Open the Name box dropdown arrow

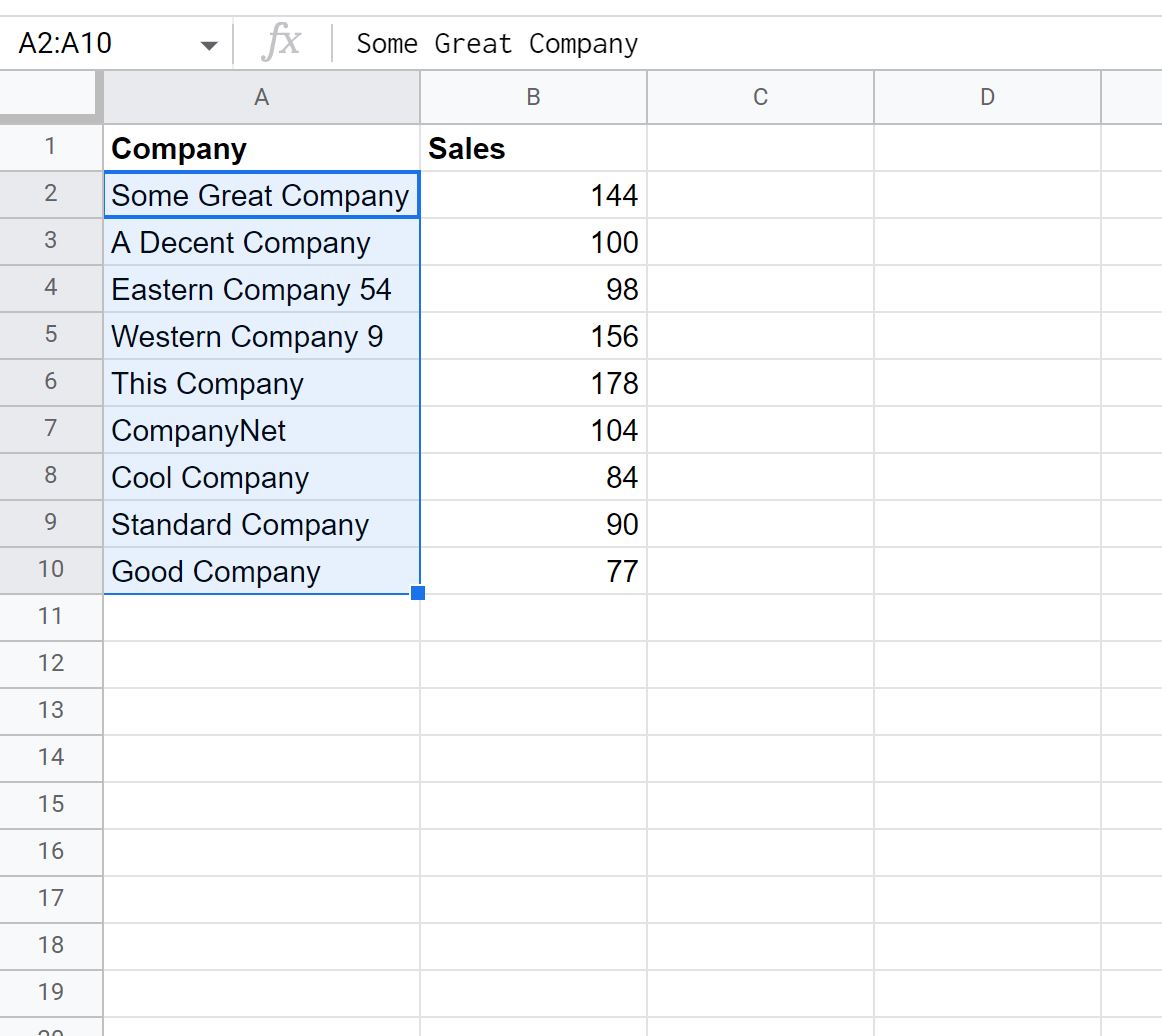coord(209,46)
